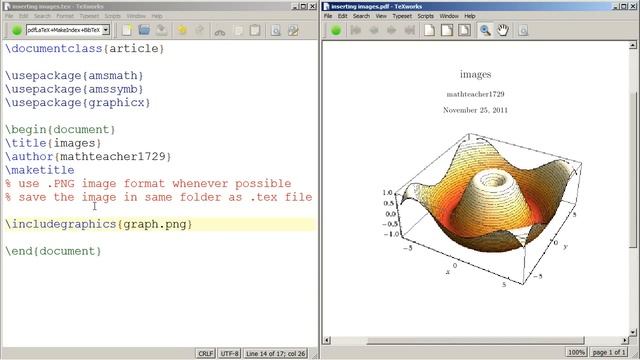The width and height of the screenshot is (640, 360).
Task: Click the Undo arrow icon in editor
Action: point(182,30)
